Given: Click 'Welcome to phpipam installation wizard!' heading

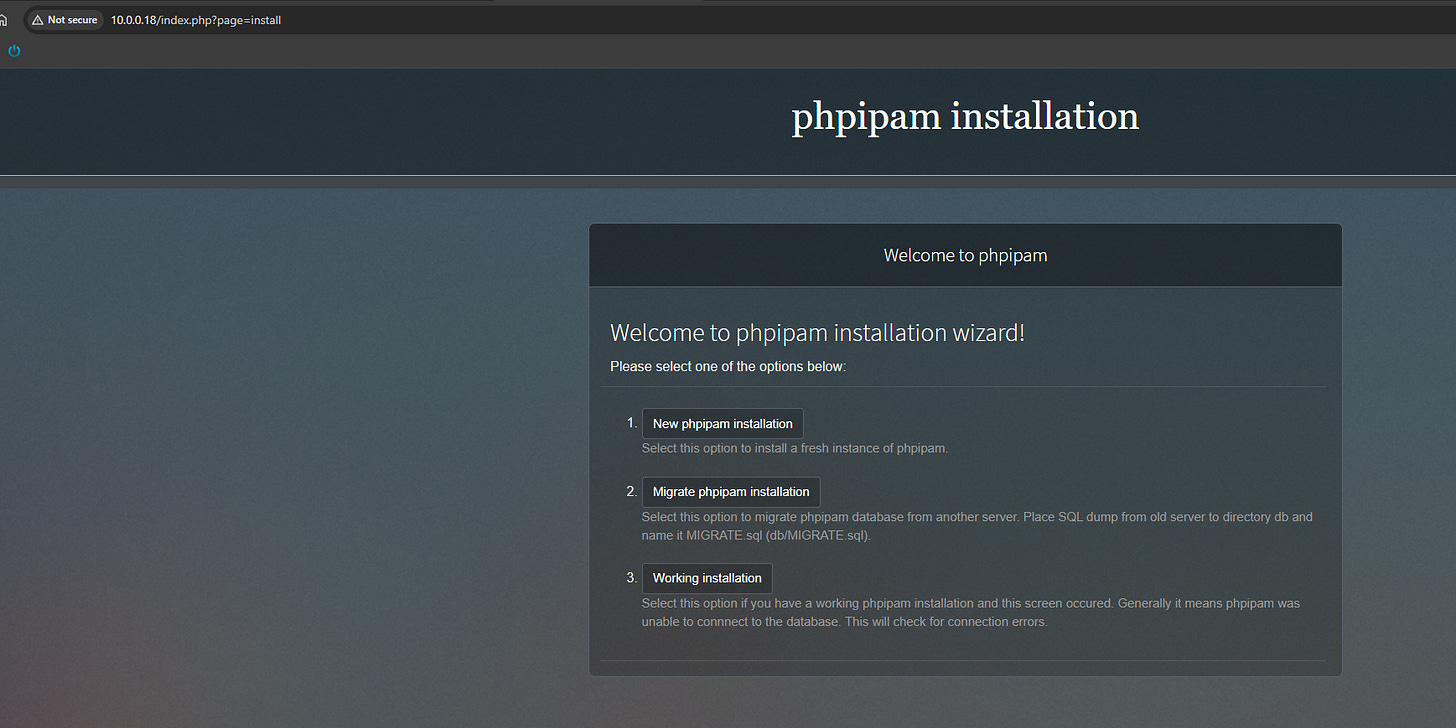Looking at the screenshot, I should pyautogui.click(x=817, y=333).
